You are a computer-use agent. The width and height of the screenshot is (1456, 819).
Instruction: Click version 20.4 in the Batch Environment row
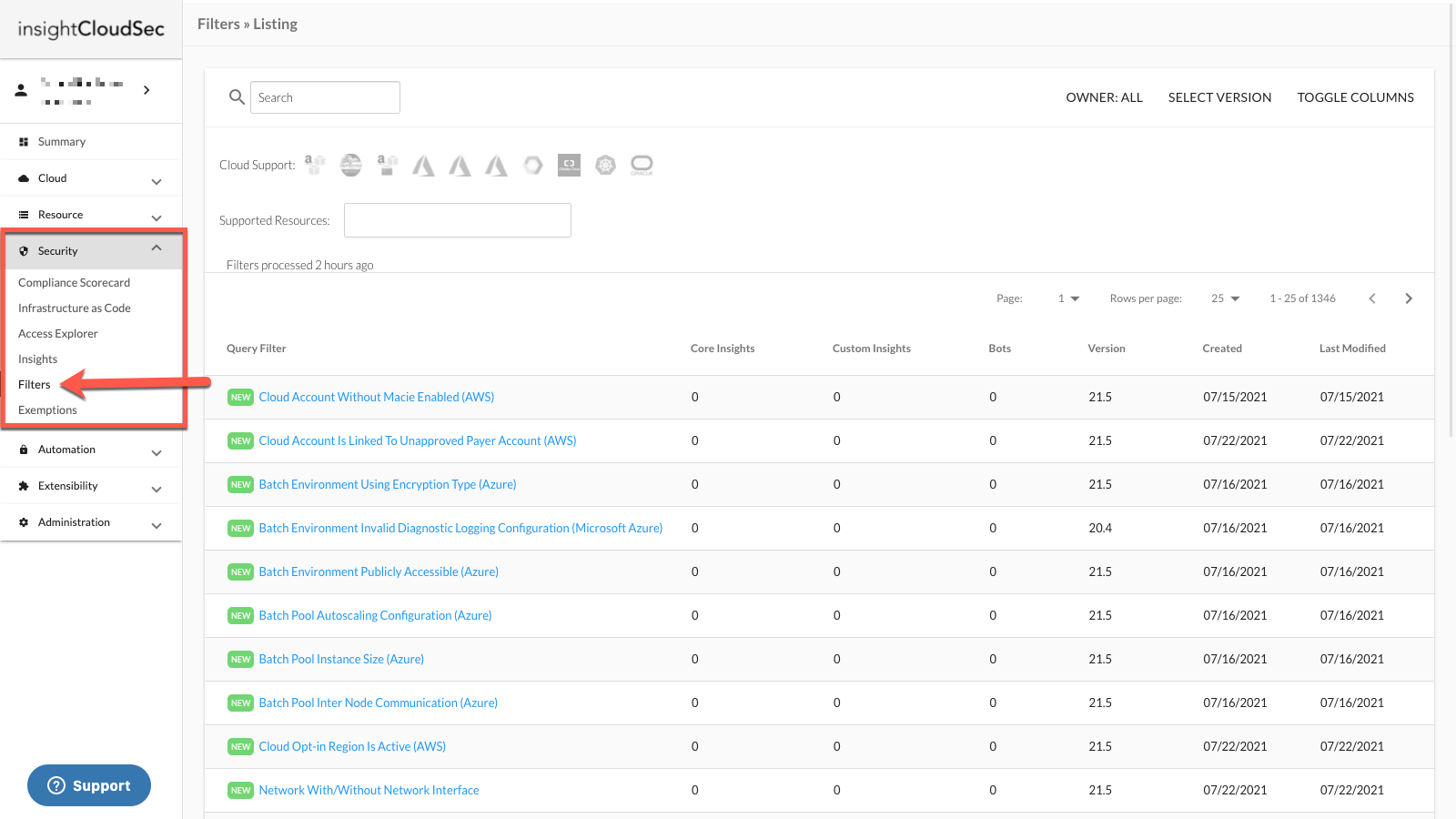1100,528
